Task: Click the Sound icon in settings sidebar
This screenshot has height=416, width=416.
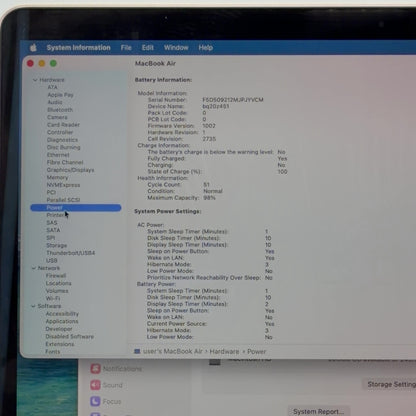Action: [95, 385]
